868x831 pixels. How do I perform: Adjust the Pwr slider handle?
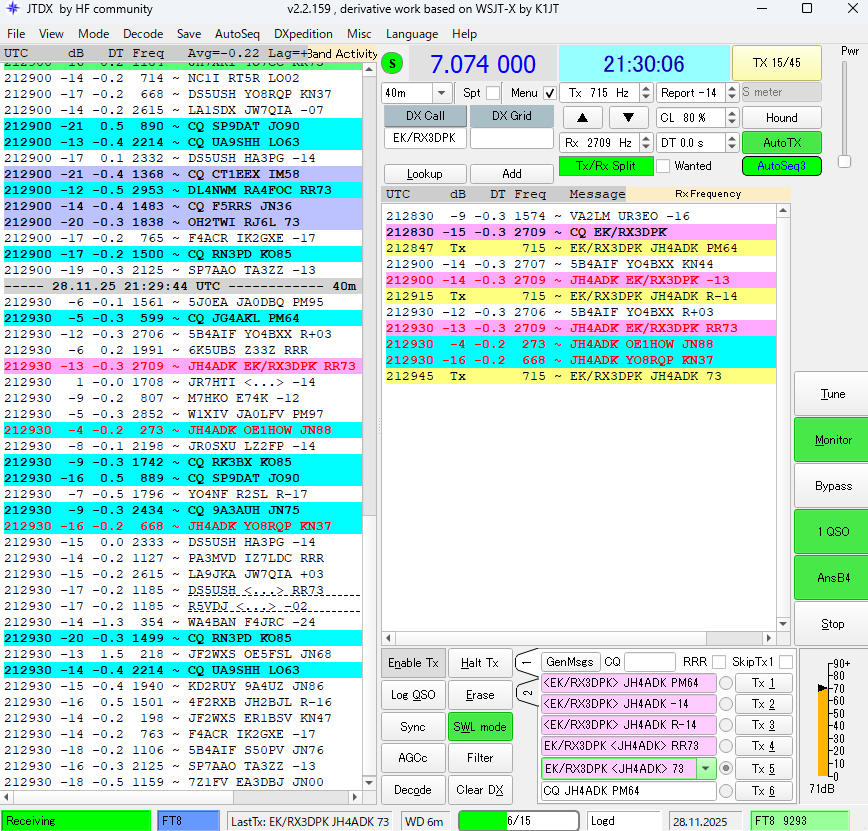pyautogui.click(x=844, y=161)
